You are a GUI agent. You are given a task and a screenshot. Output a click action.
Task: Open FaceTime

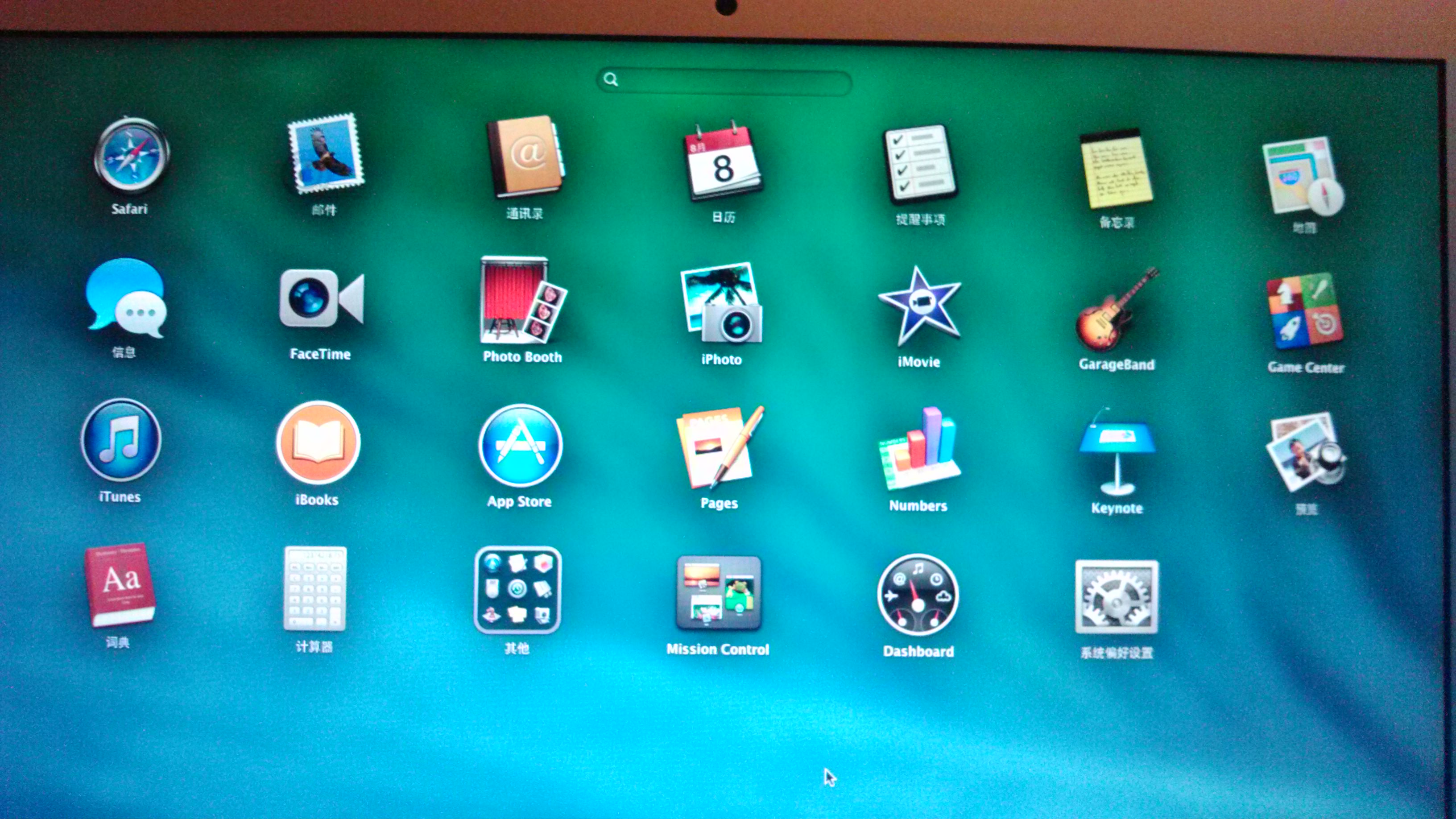tap(321, 298)
